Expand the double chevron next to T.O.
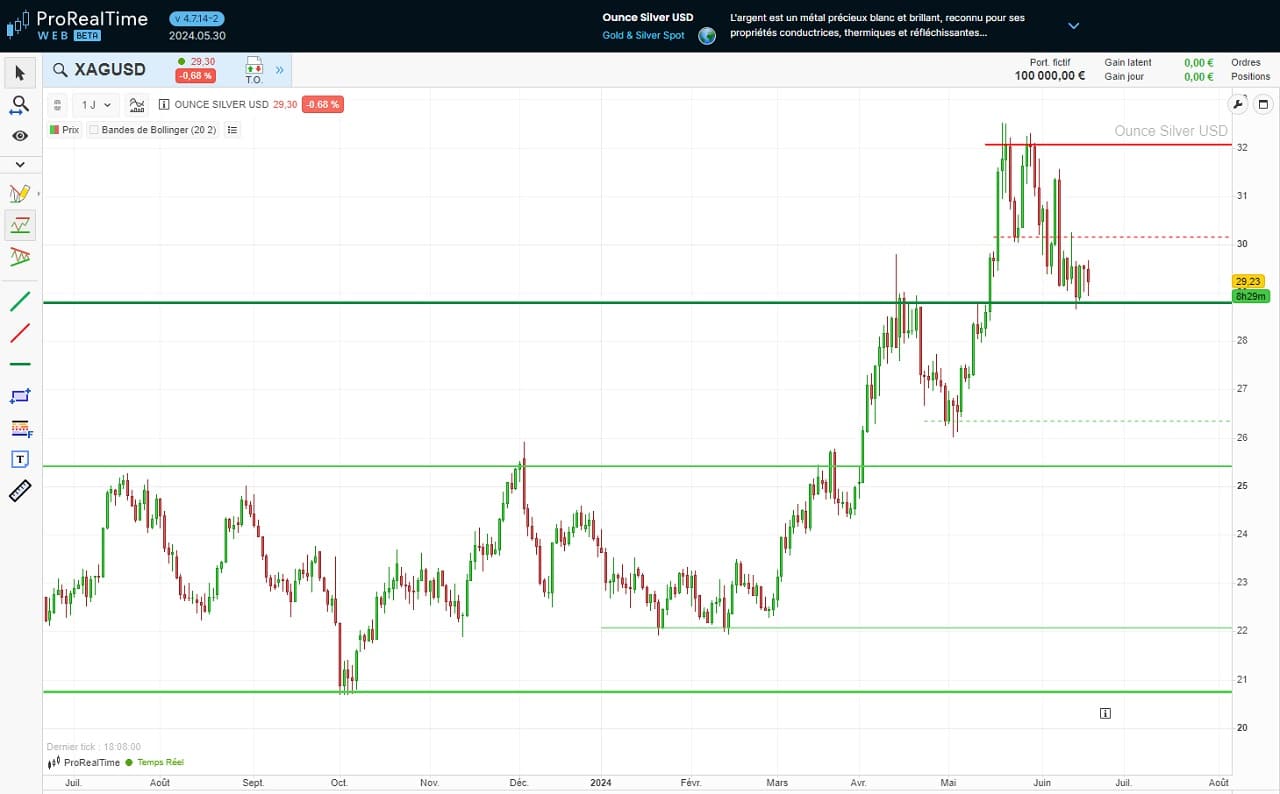The image size is (1280, 794). [x=279, y=70]
